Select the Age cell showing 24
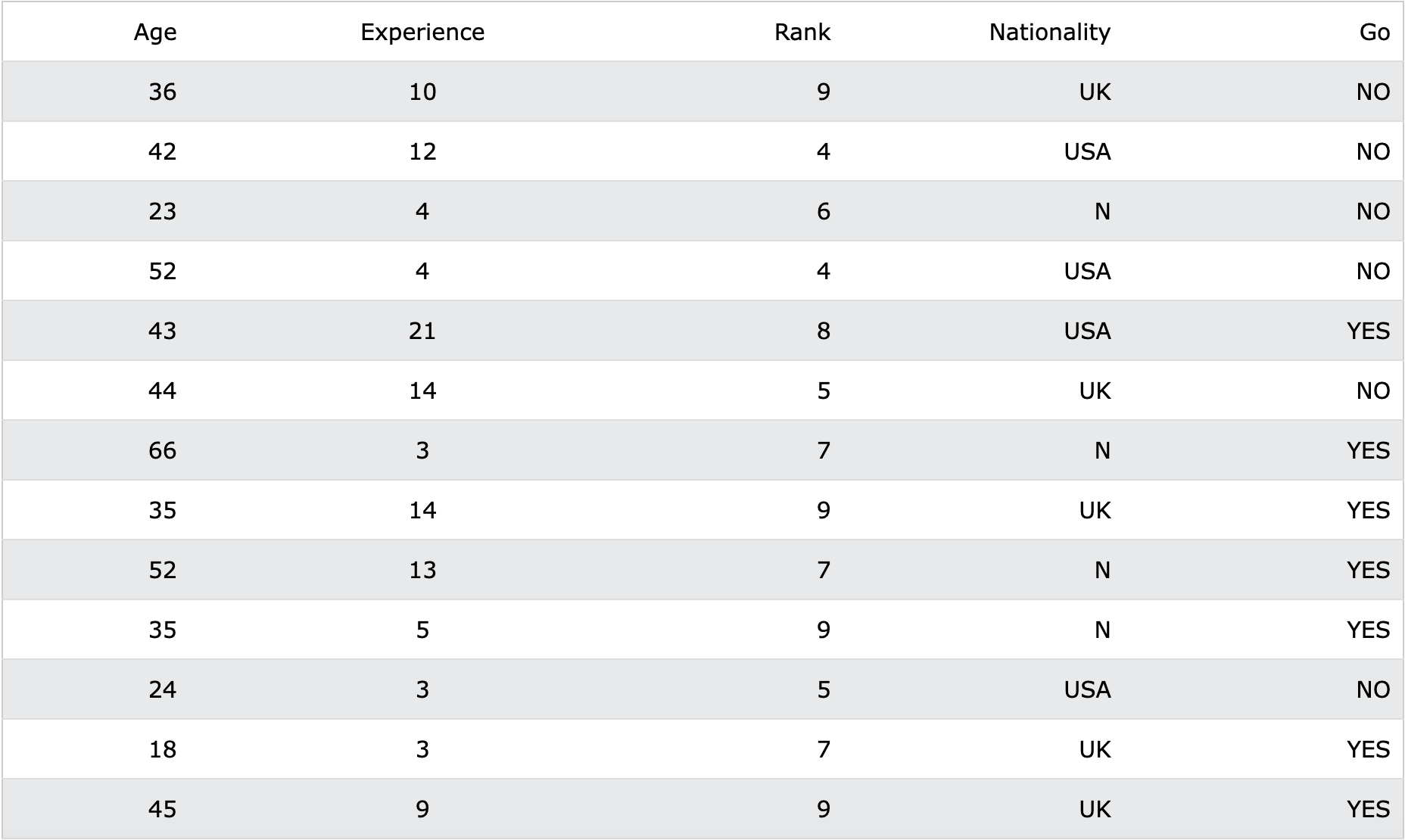 point(162,689)
